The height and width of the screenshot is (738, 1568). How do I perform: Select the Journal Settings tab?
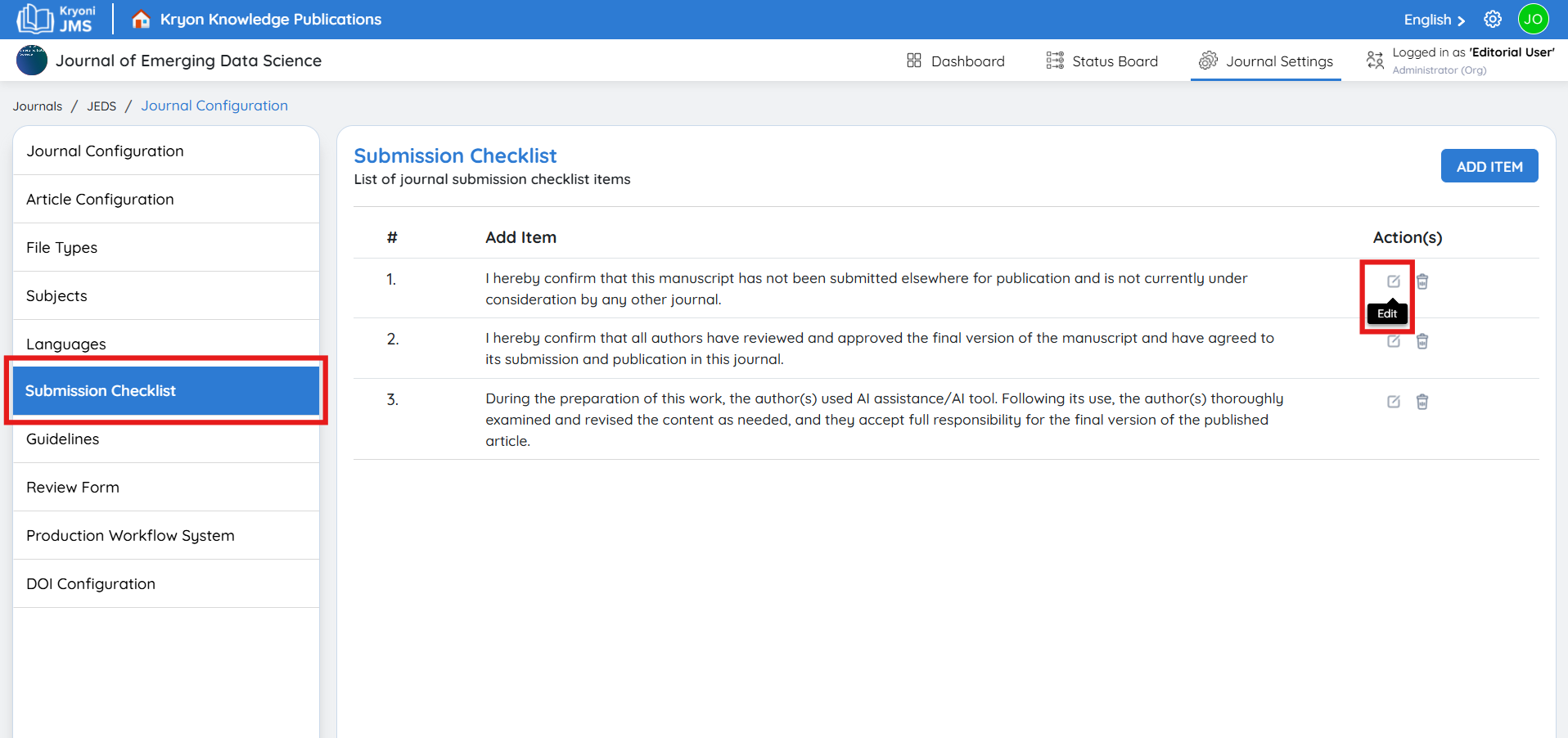(1265, 61)
